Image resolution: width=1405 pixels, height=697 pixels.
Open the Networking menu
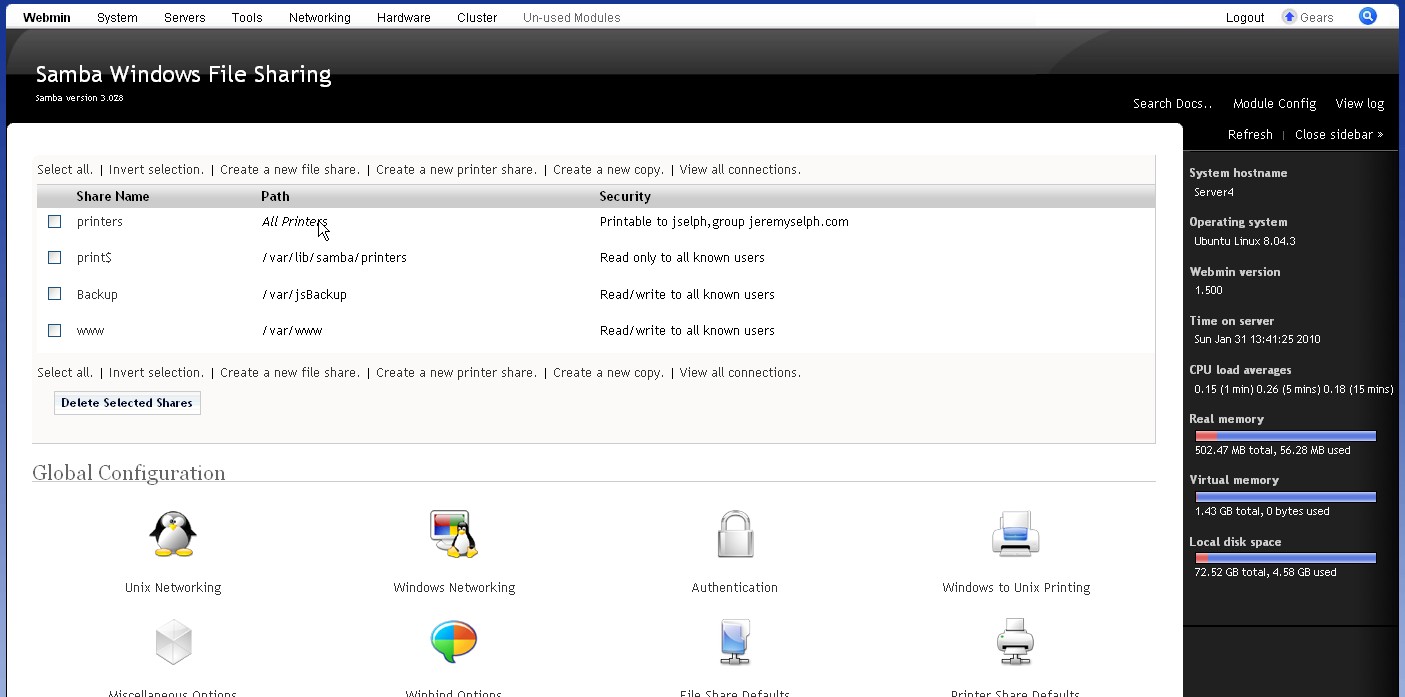coord(319,18)
